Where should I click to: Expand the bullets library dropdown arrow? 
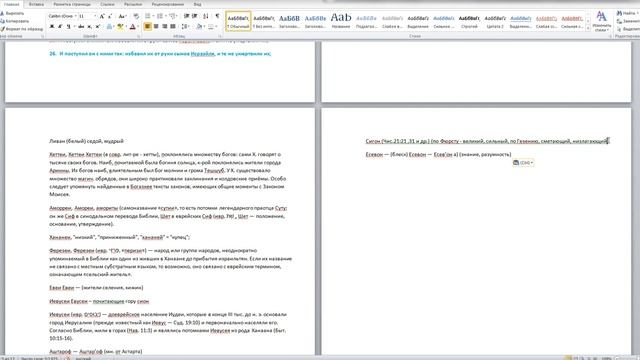[153, 16]
